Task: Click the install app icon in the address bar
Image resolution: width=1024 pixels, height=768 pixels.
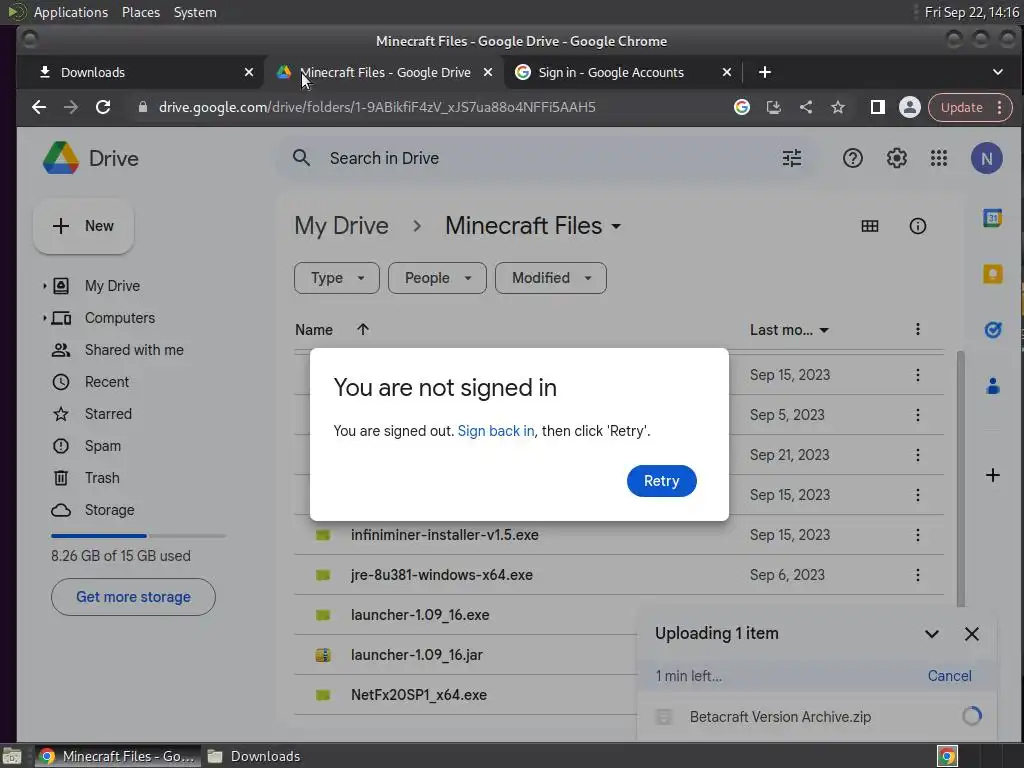Action: coord(773,107)
